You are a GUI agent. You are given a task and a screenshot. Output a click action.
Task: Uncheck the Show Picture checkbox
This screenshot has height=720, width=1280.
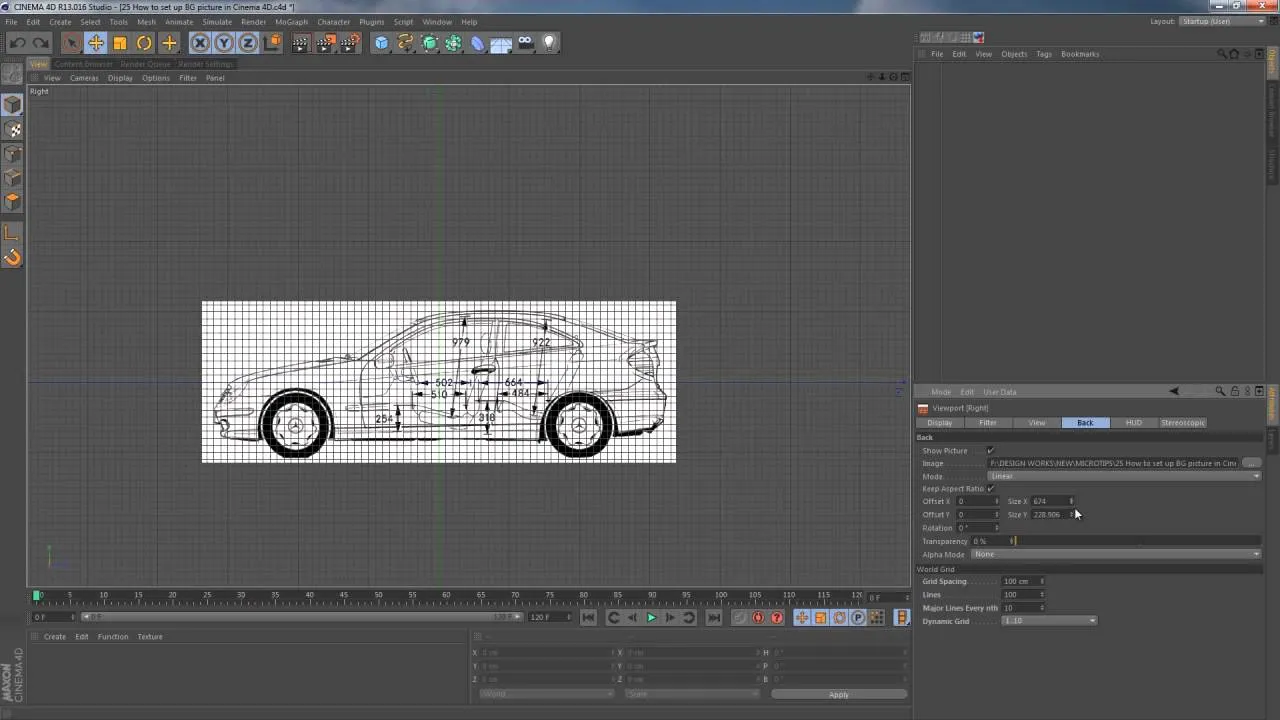(990, 450)
